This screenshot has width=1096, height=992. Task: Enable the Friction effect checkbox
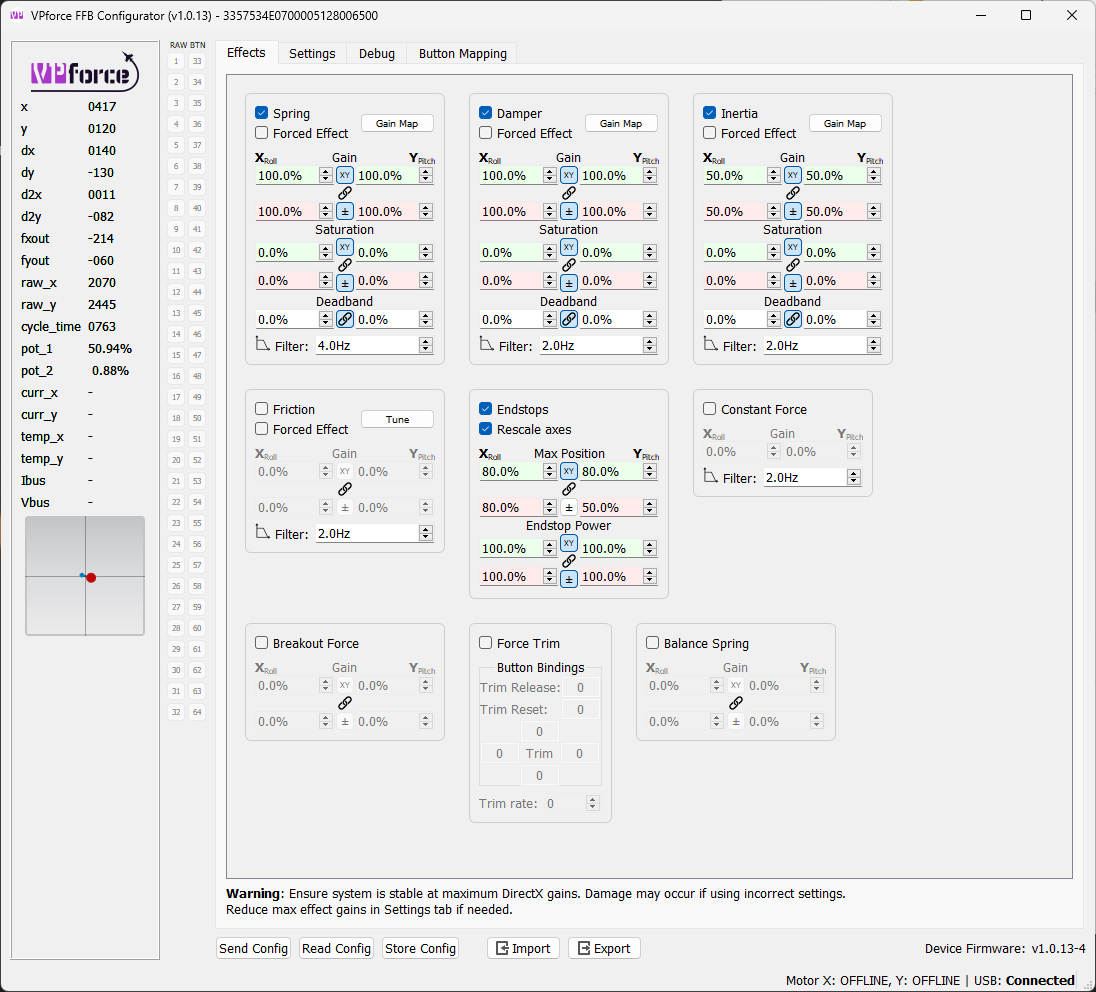262,409
